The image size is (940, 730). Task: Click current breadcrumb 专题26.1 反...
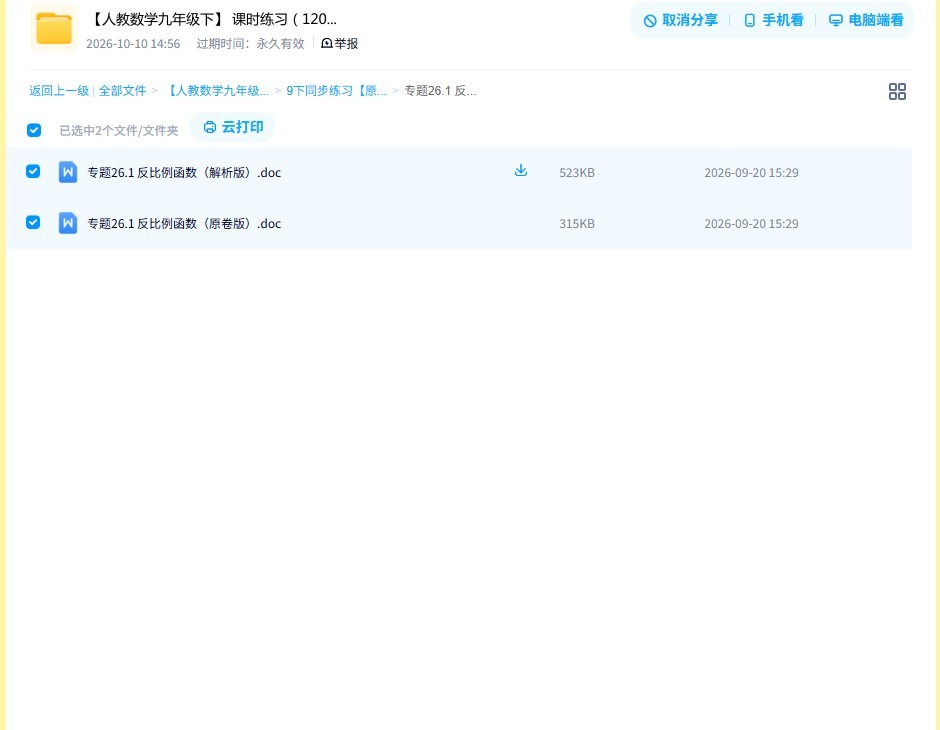click(440, 91)
